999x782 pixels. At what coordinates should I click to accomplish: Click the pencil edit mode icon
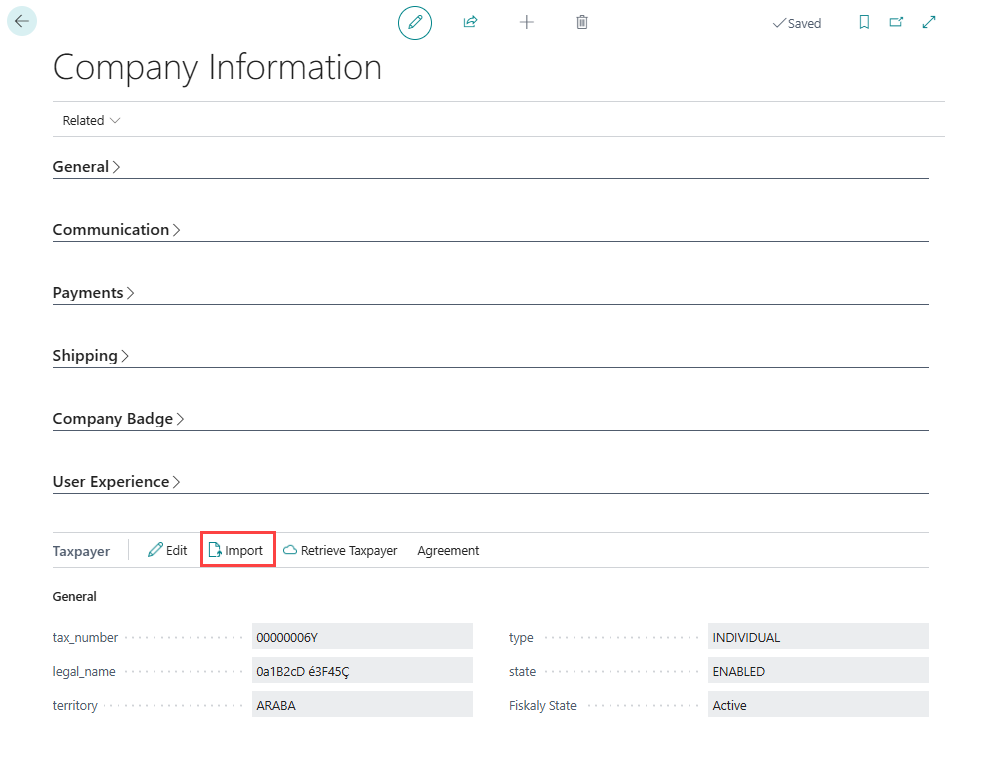coord(415,22)
